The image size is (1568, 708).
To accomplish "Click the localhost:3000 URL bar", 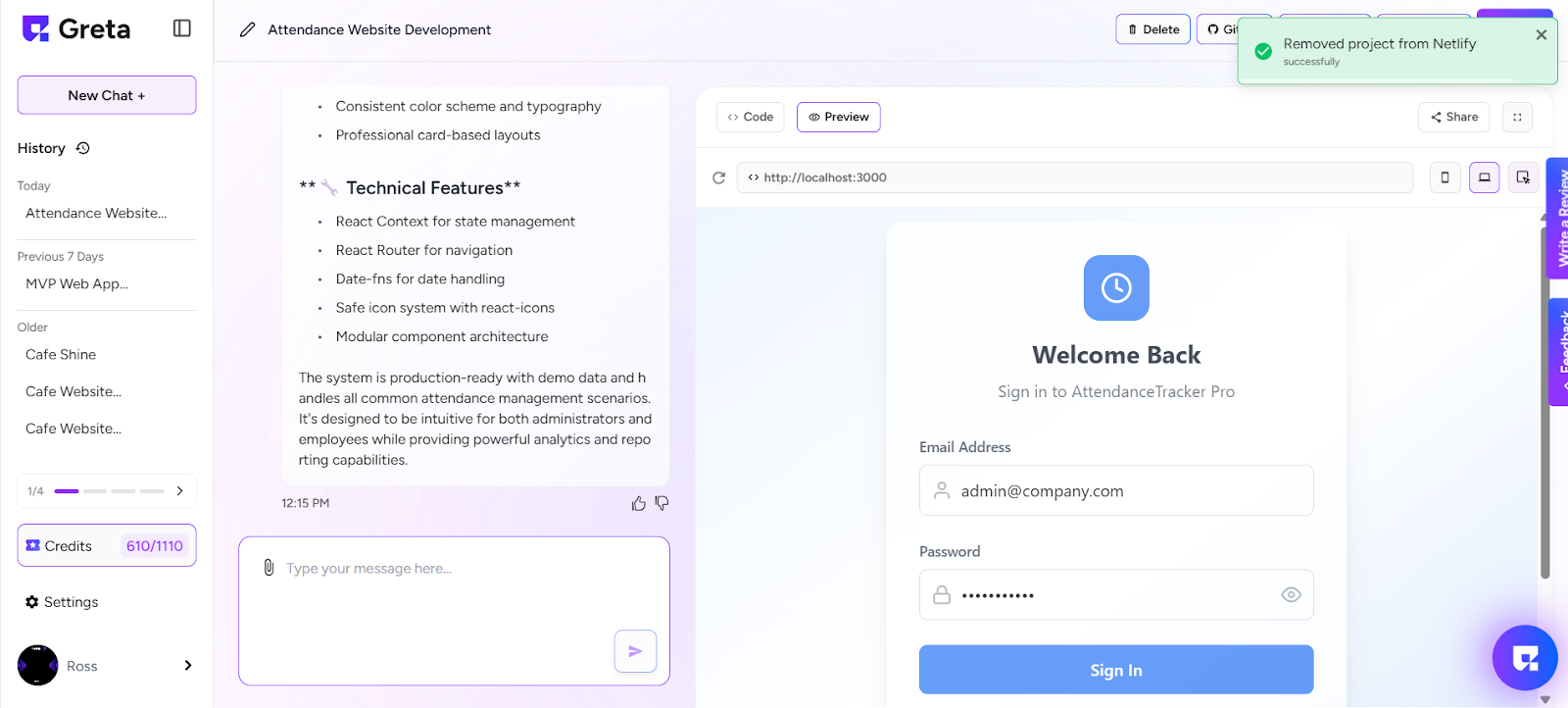I will click(1075, 177).
